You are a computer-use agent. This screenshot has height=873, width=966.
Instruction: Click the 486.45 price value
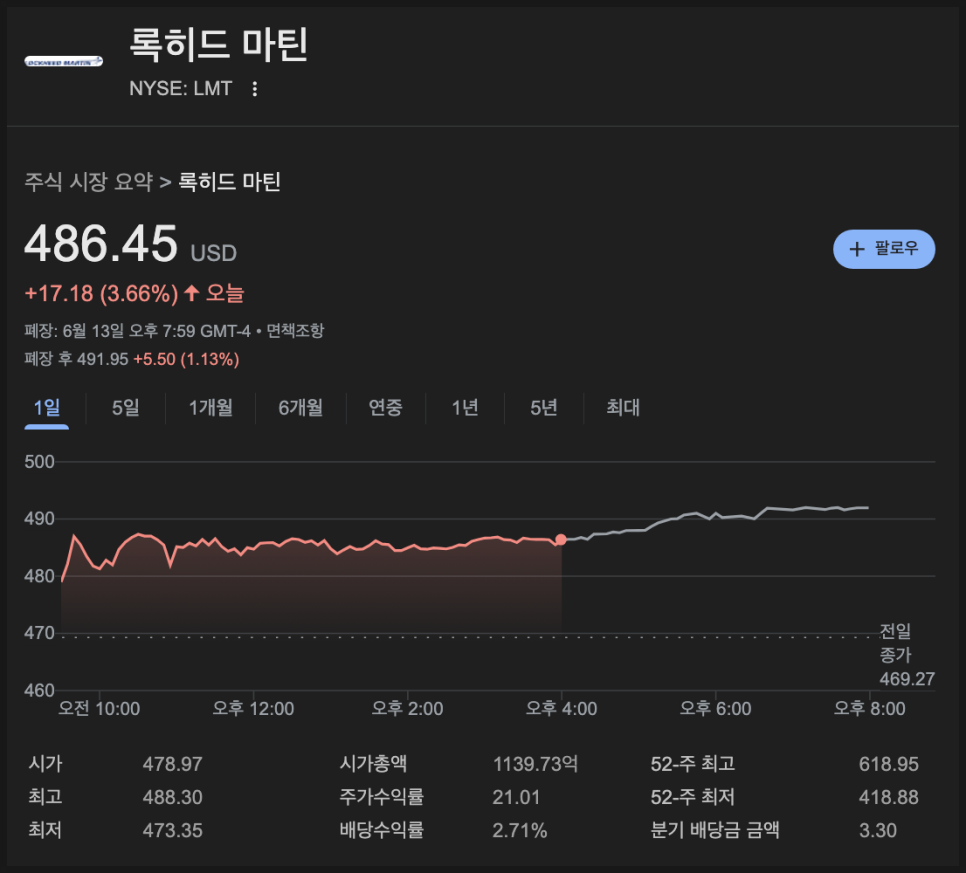click(x=101, y=243)
